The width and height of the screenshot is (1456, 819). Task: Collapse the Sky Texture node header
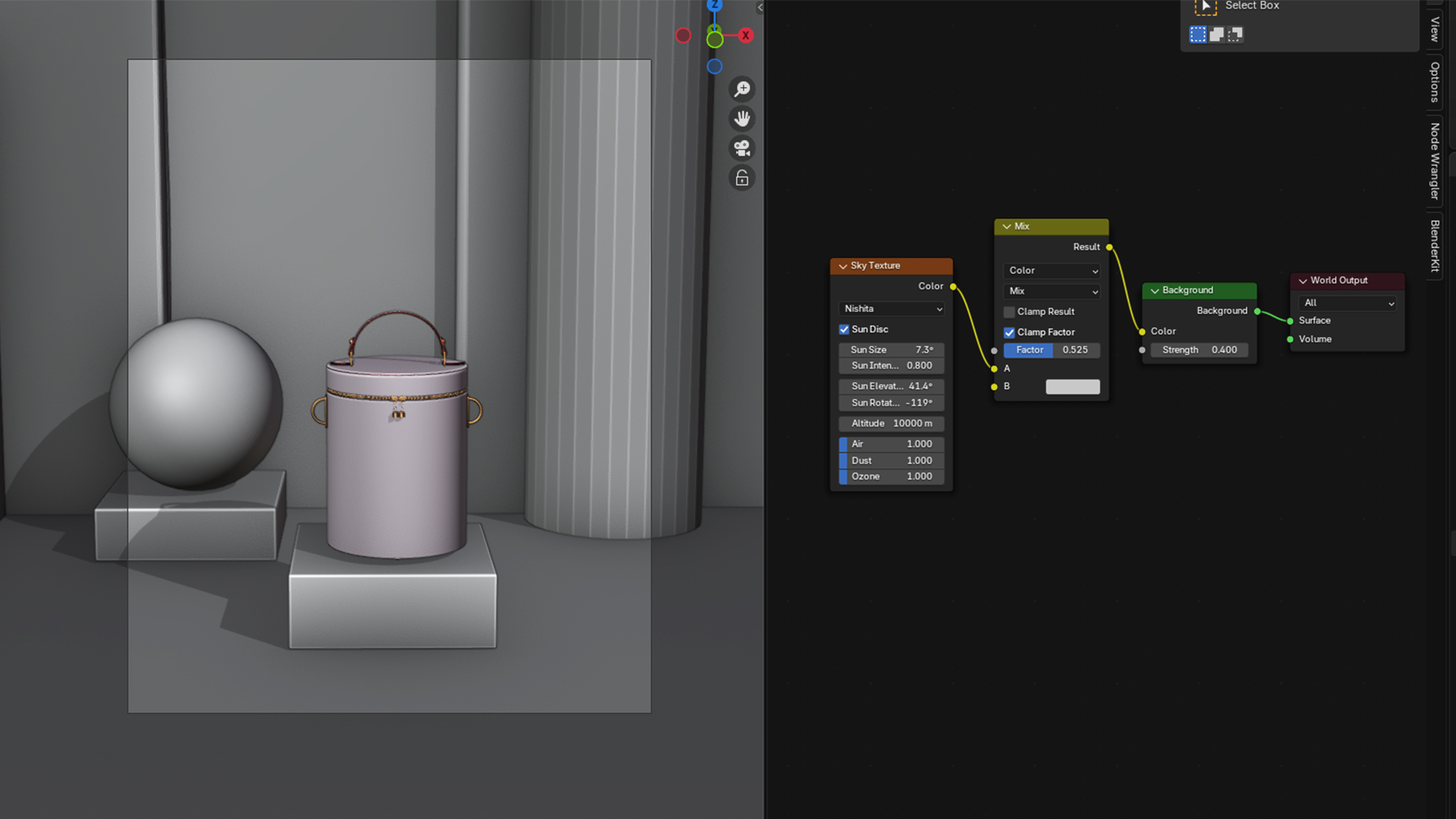point(843,266)
